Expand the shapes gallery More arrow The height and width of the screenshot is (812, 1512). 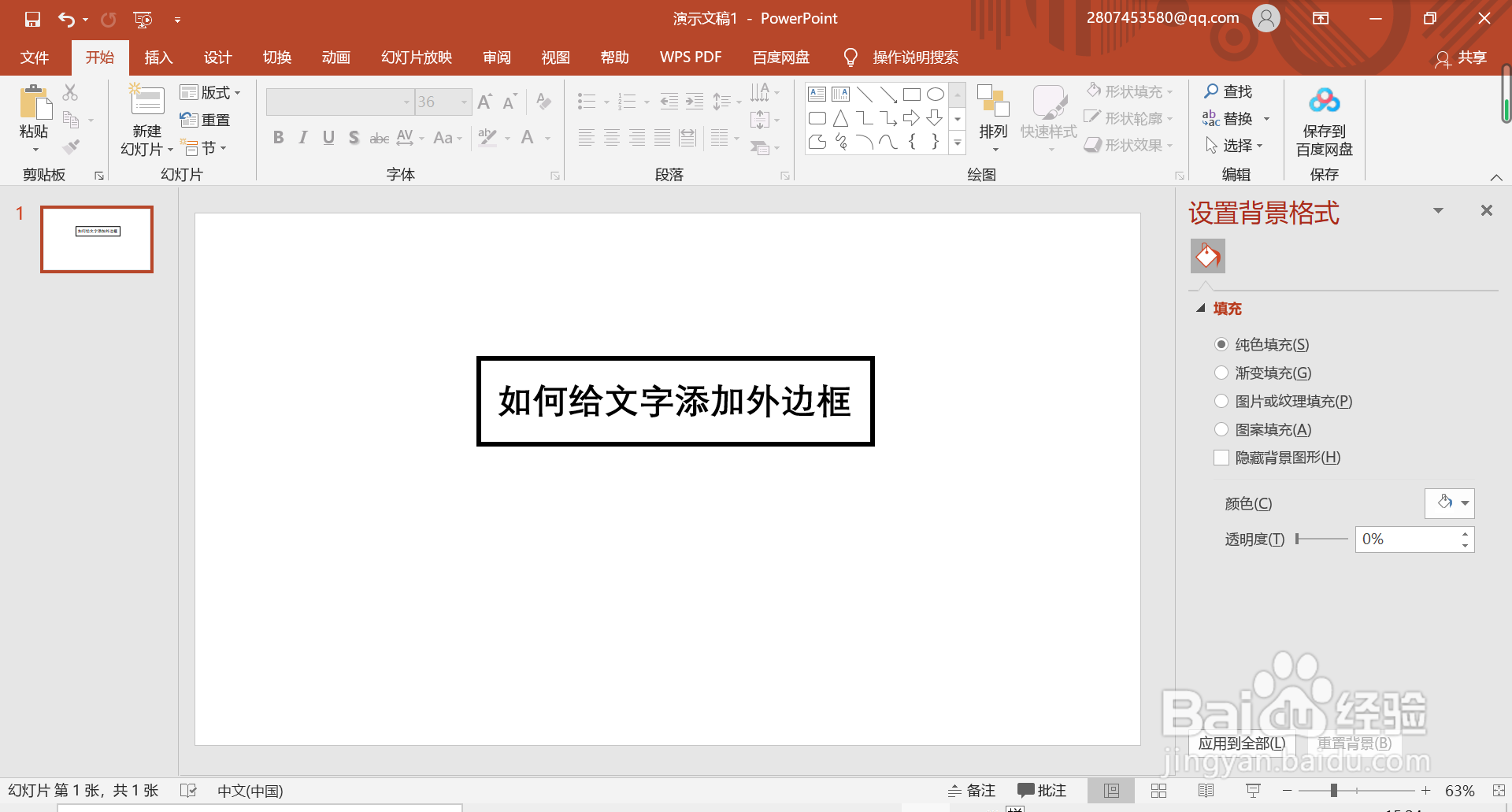[958, 143]
